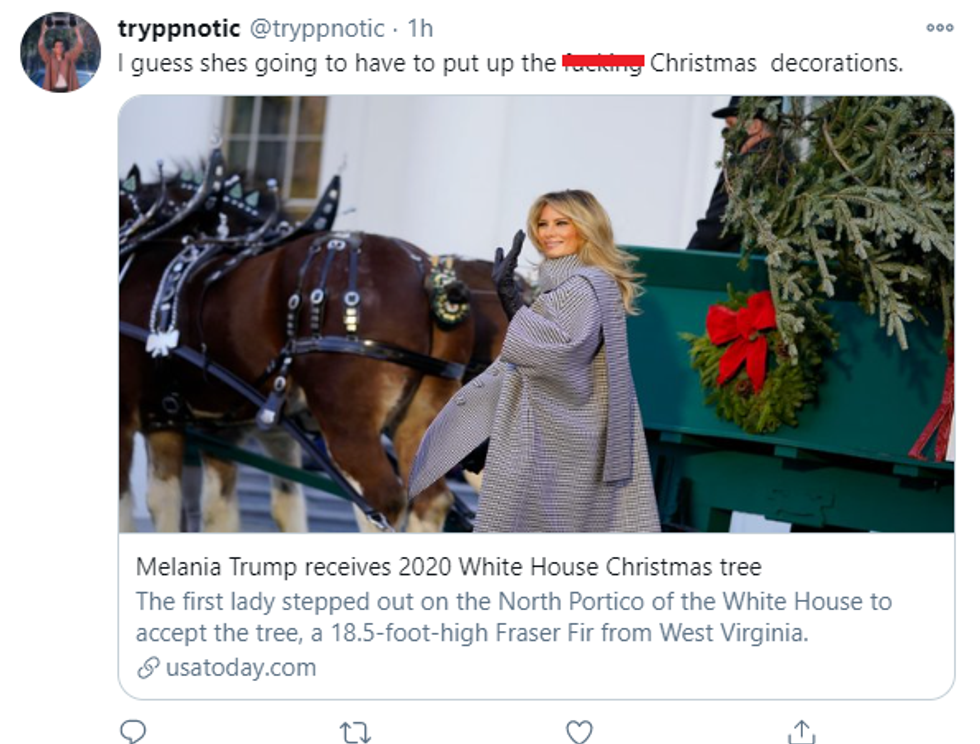The height and width of the screenshot is (744, 980).
Task: Click the tweet text about Christmas decorations
Action: [x=510, y=63]
